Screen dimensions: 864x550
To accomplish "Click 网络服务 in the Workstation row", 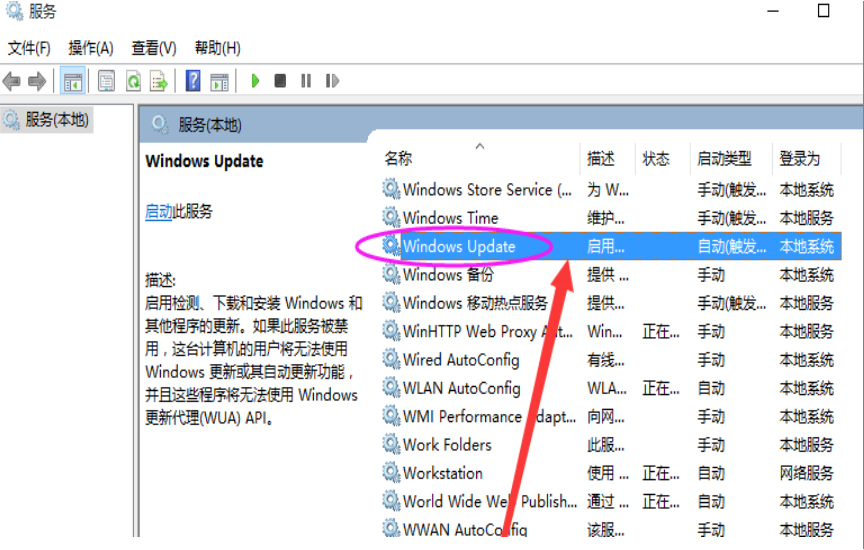I will pos(806,473).
